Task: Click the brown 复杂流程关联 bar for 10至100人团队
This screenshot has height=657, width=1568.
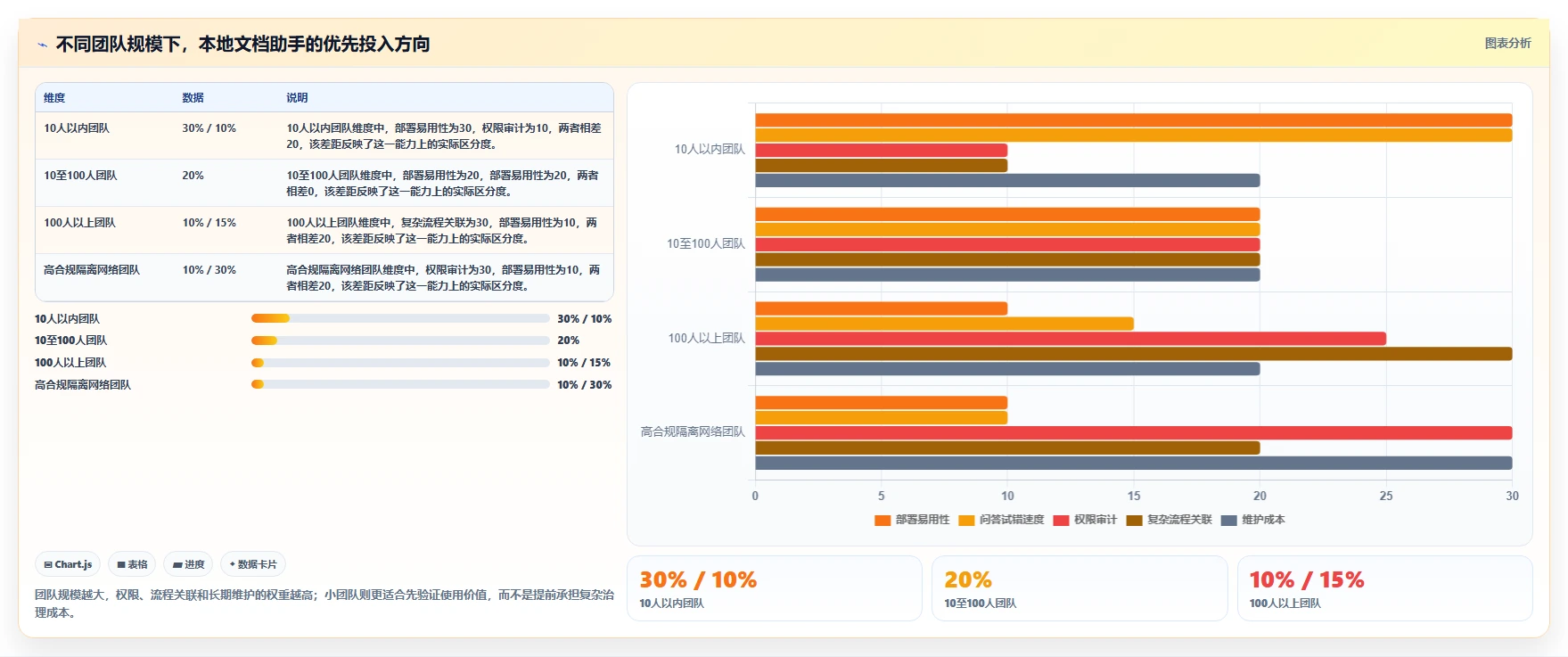Action: click(1007, 259)
